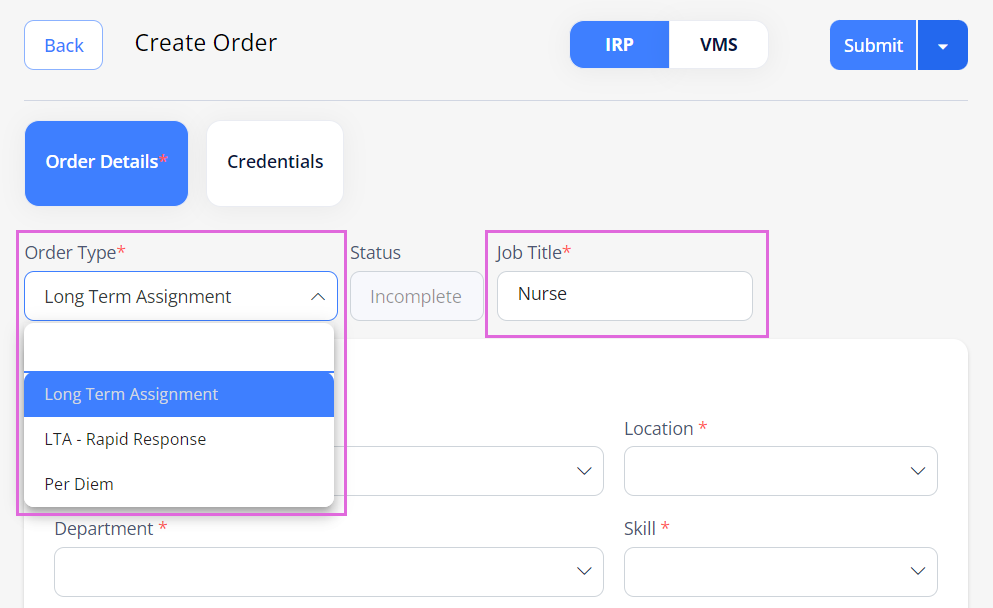
Task: Select Long Term Assignment option
Action: pos(179,394)
